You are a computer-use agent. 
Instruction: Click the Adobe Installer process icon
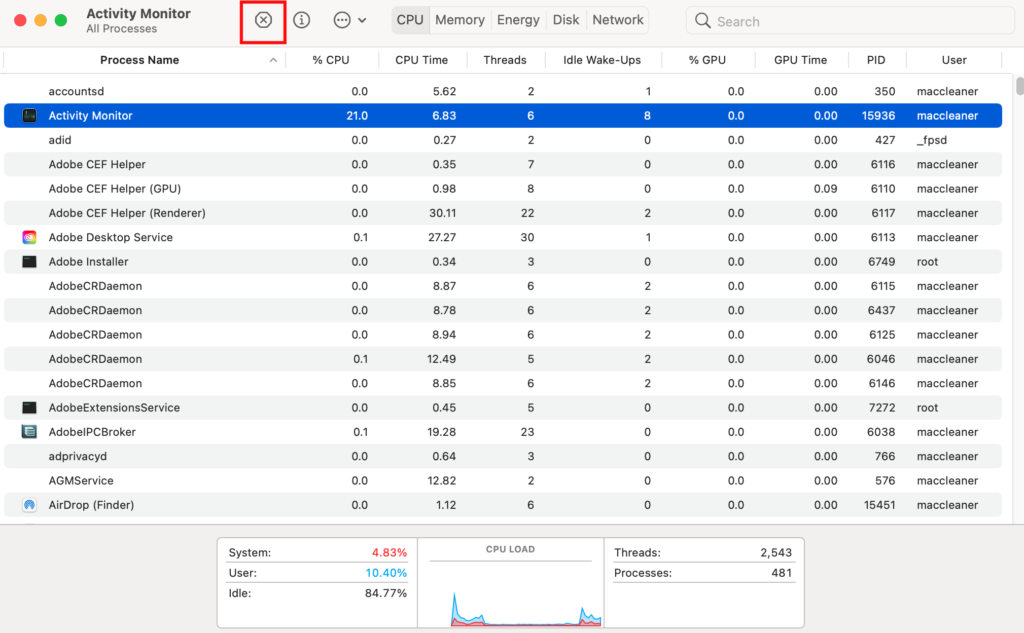[x=29, y=262]
